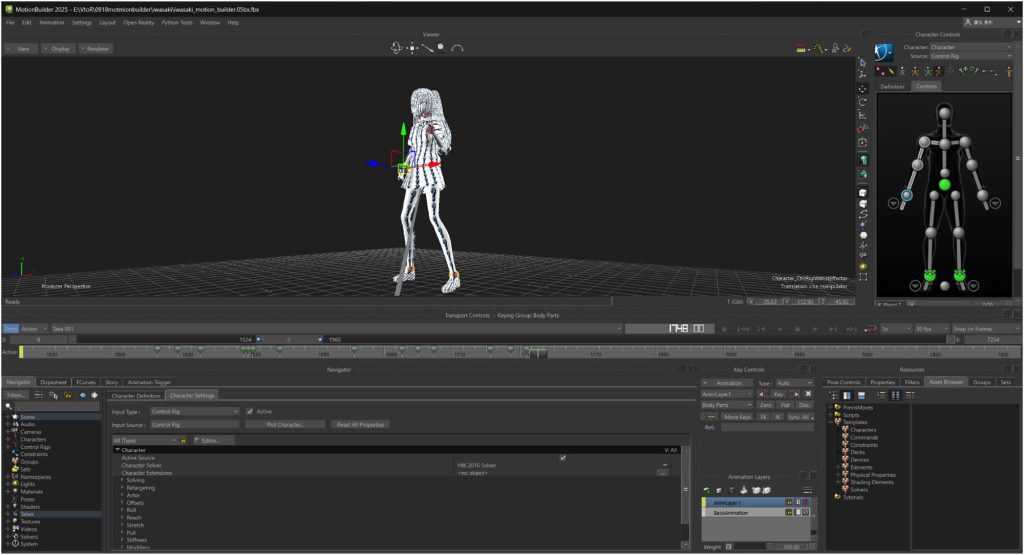
Task: Switch to the FCurves tab
Action: [85, 381]
